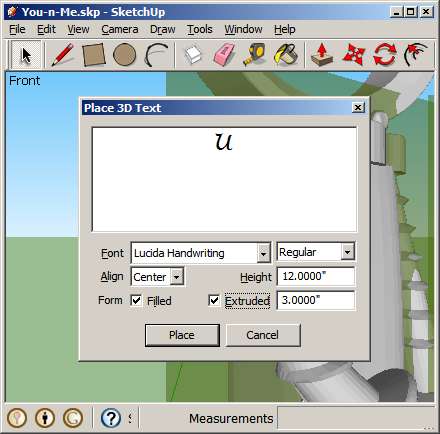Pick the red Pencil line tool
The image size is (440, 434).
tap(62, 54)
